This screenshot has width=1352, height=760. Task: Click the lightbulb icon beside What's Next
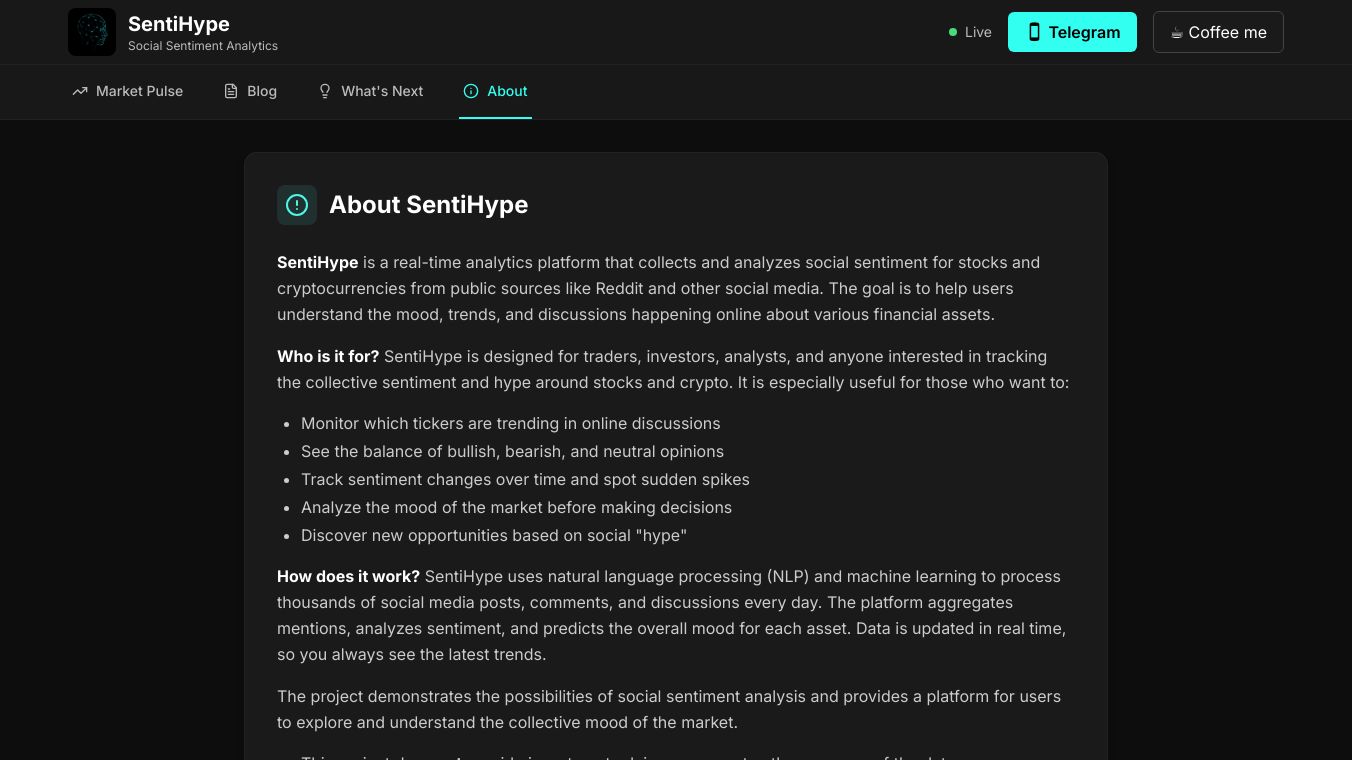click(325, 91)
